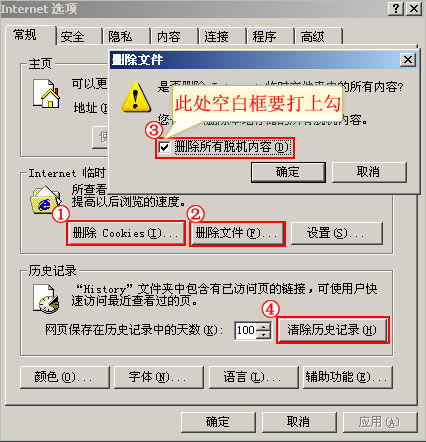Confirm deletion with dialog 确定 button
This screenshot has width=426, height=442.
(288, 172)
